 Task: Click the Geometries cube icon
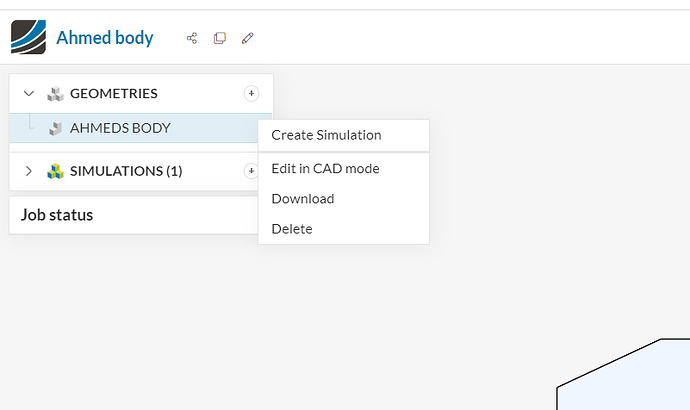(x=55, y=94)
